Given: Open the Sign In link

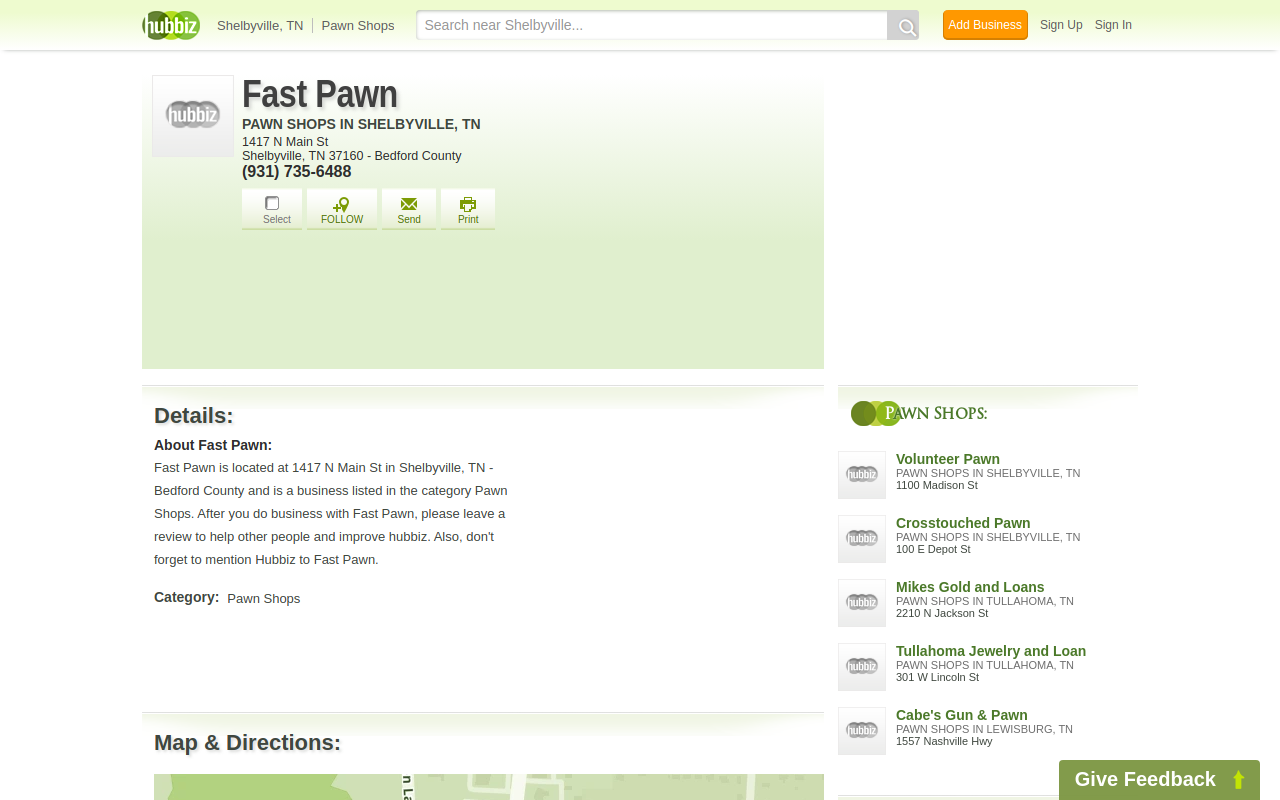Looking at the screenshot, I should click(1113, 25).
